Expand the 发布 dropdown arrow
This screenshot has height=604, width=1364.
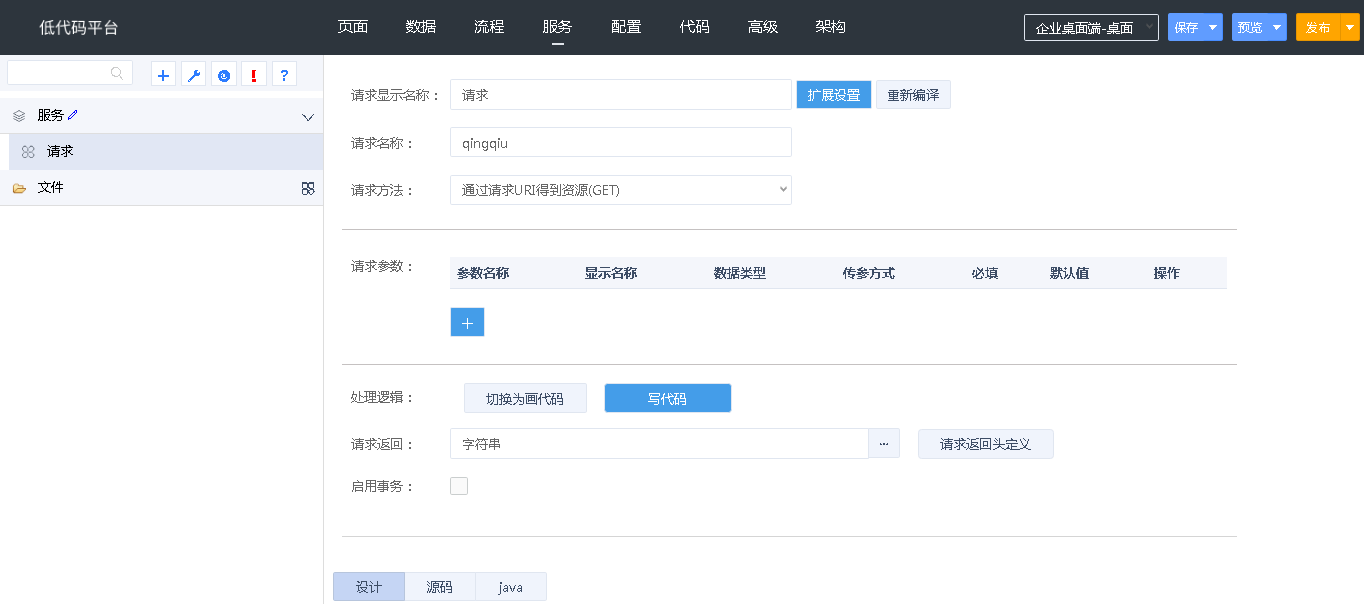pyautogui.click(x=1349, y=28)
